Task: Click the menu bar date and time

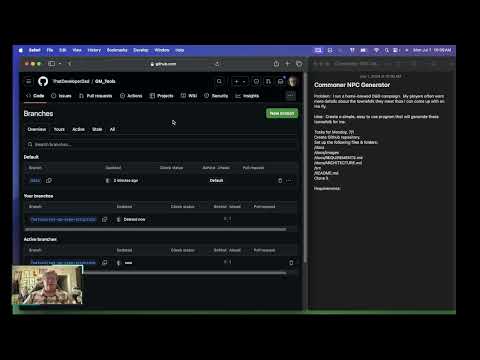Action: 432,50
